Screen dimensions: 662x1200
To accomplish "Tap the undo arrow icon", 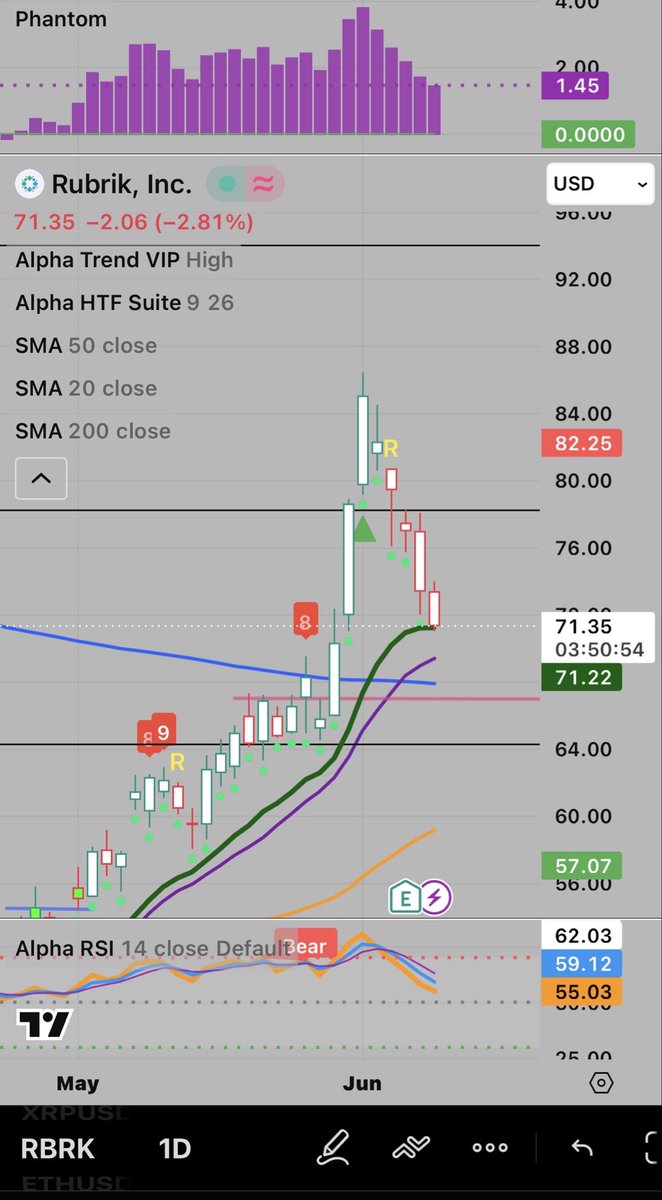I will coord(582,1148).
